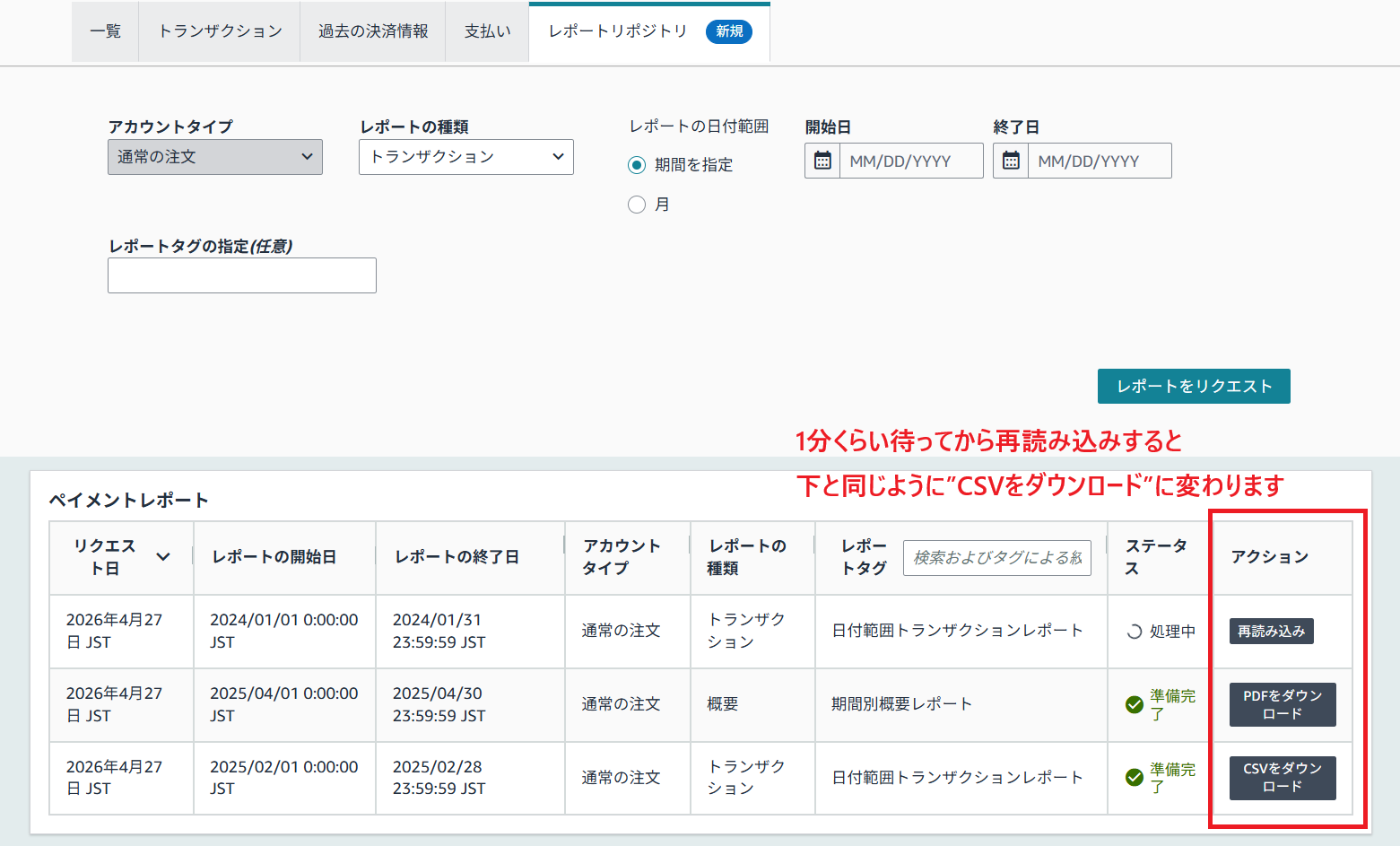Click the レポートタグの指定 input field

[241, 275]
